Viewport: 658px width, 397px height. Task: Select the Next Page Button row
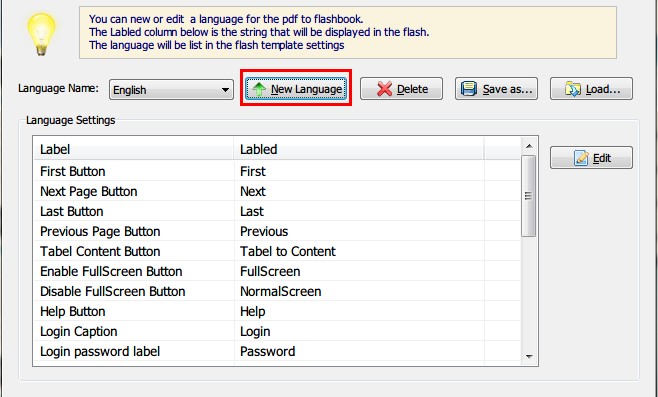277,191
